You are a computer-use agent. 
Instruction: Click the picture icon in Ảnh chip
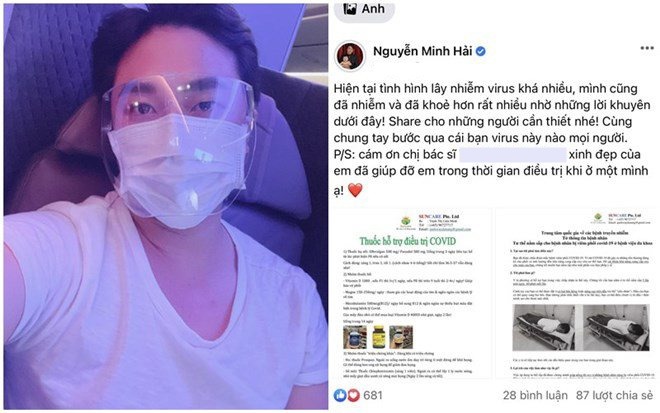coord(350,8)
